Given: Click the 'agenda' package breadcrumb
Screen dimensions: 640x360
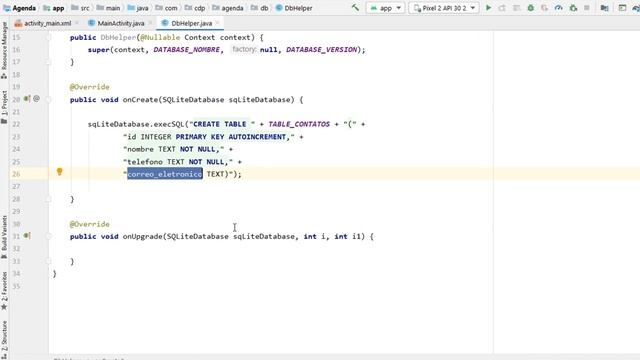Looking at the screenshot, I should tap(228, 8).
